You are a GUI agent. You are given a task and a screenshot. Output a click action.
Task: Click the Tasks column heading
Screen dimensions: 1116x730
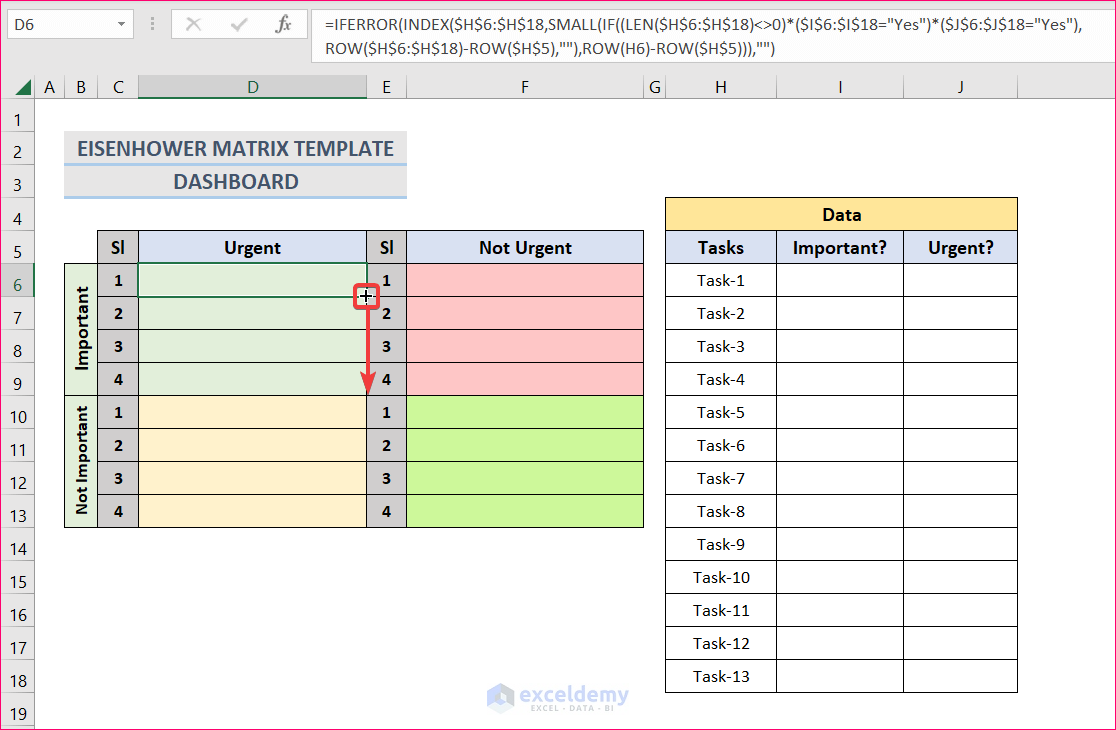click(x=721, y=248)
